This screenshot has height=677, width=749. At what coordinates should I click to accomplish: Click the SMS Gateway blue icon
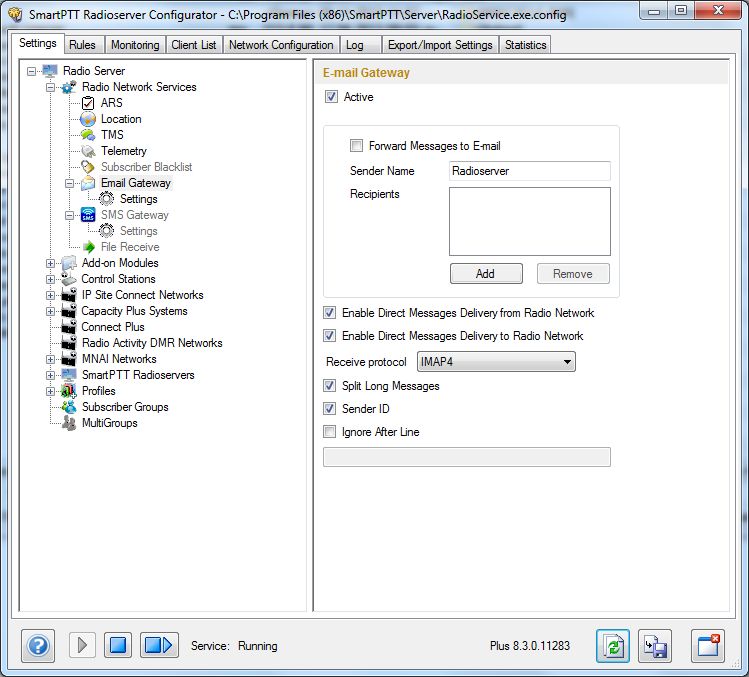click(x=88, y=215)
